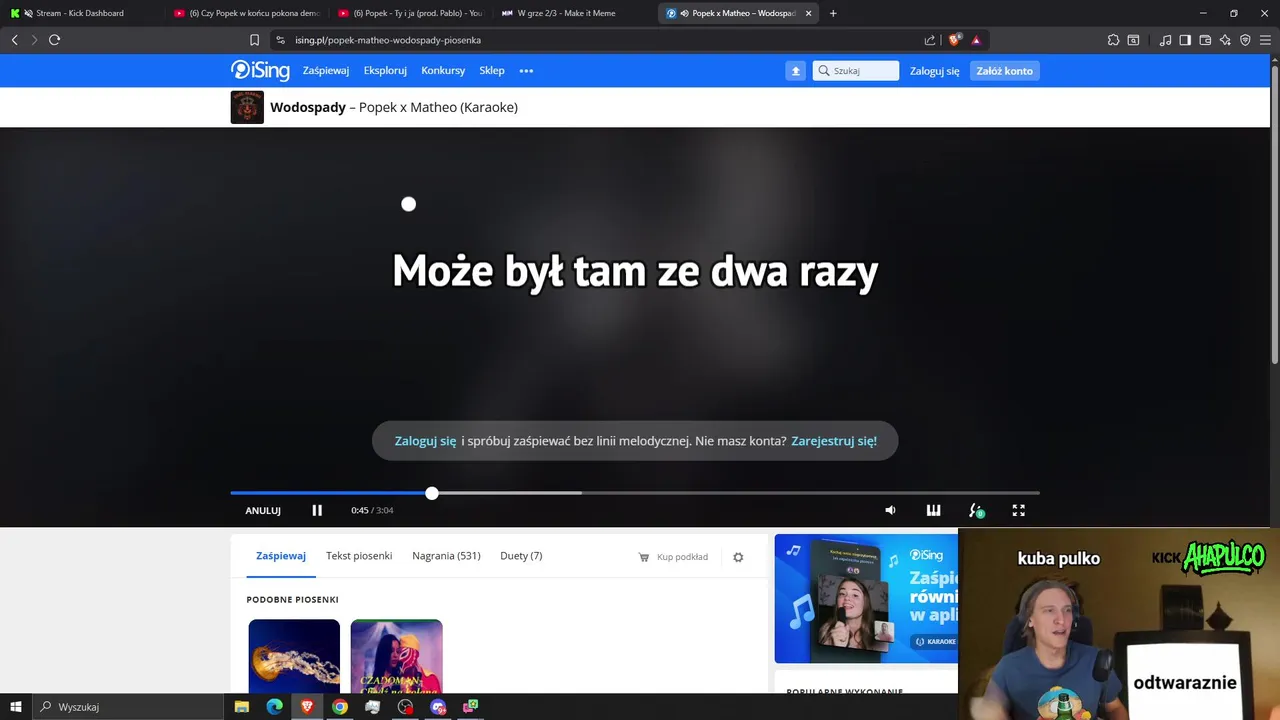Click the Wyszukaj taskbar search box
Screen dimensions: 1280x720
128,707
